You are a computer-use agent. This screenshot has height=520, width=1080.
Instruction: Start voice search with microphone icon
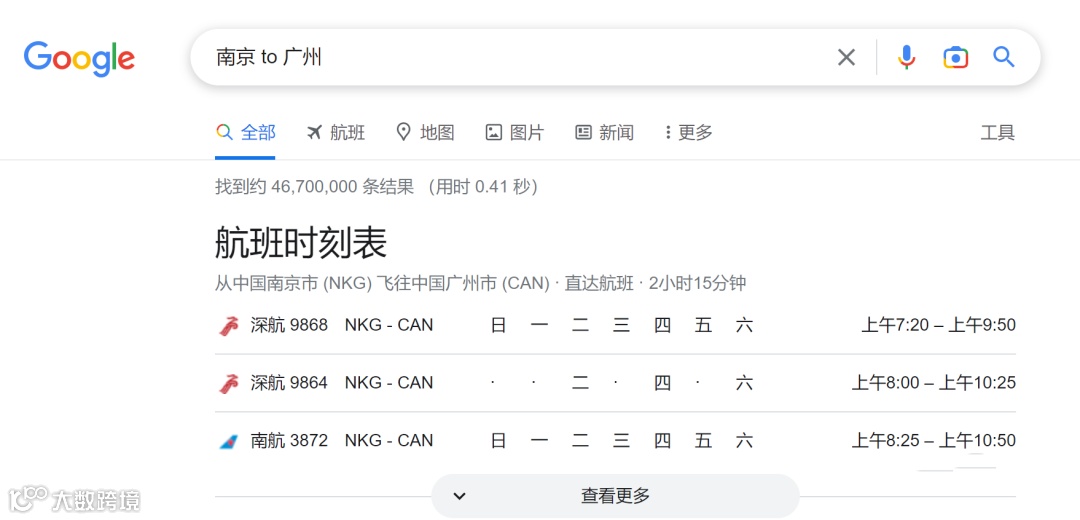906,57
